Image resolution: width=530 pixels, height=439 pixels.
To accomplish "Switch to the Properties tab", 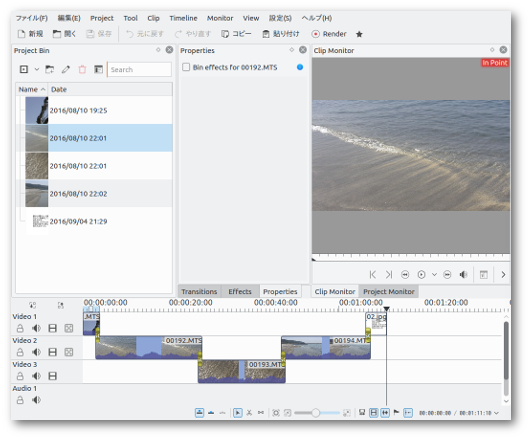I will click(x=280, y=291).
